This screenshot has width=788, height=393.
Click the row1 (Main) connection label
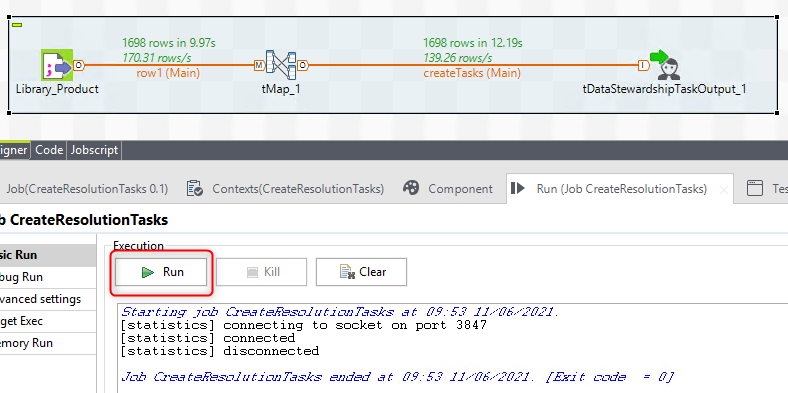[x=168, y=73]
